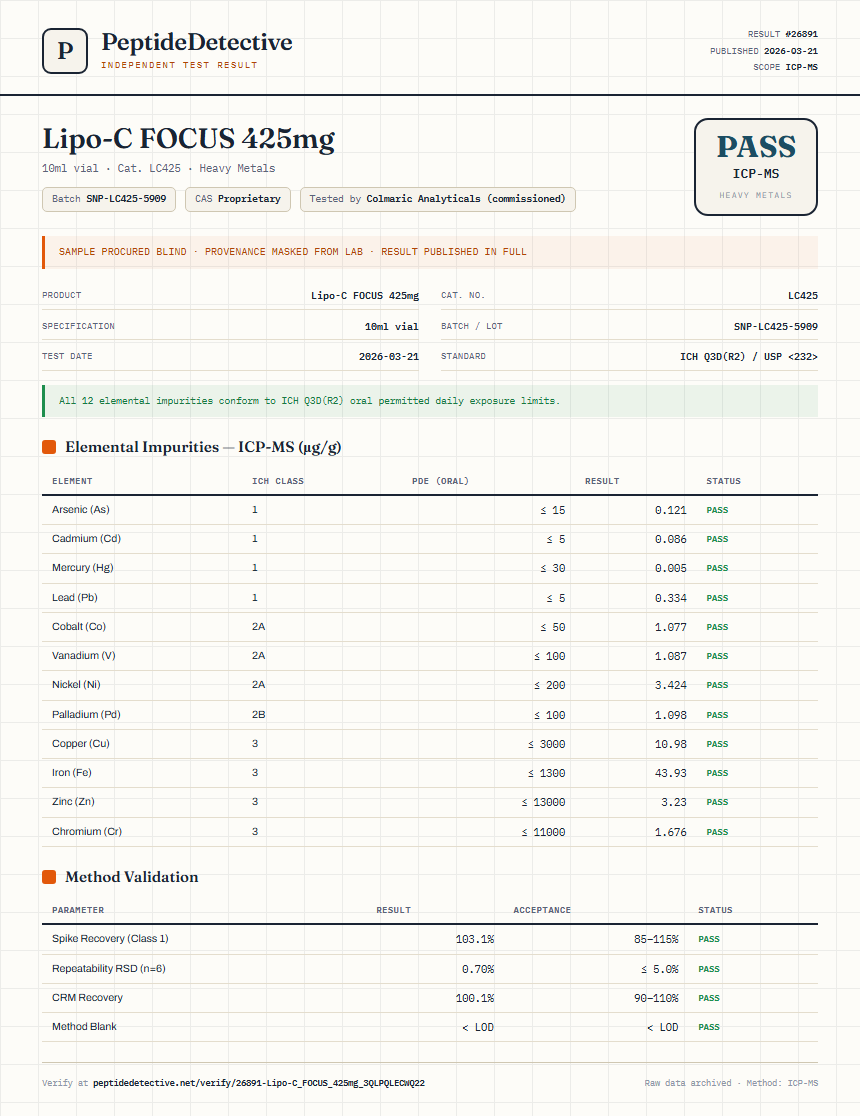The image size is (860, 1116).
Task: Click BATCH / LOT value SNP-LC425-5909
Action: pyautogui.click(x=776, y=327)
